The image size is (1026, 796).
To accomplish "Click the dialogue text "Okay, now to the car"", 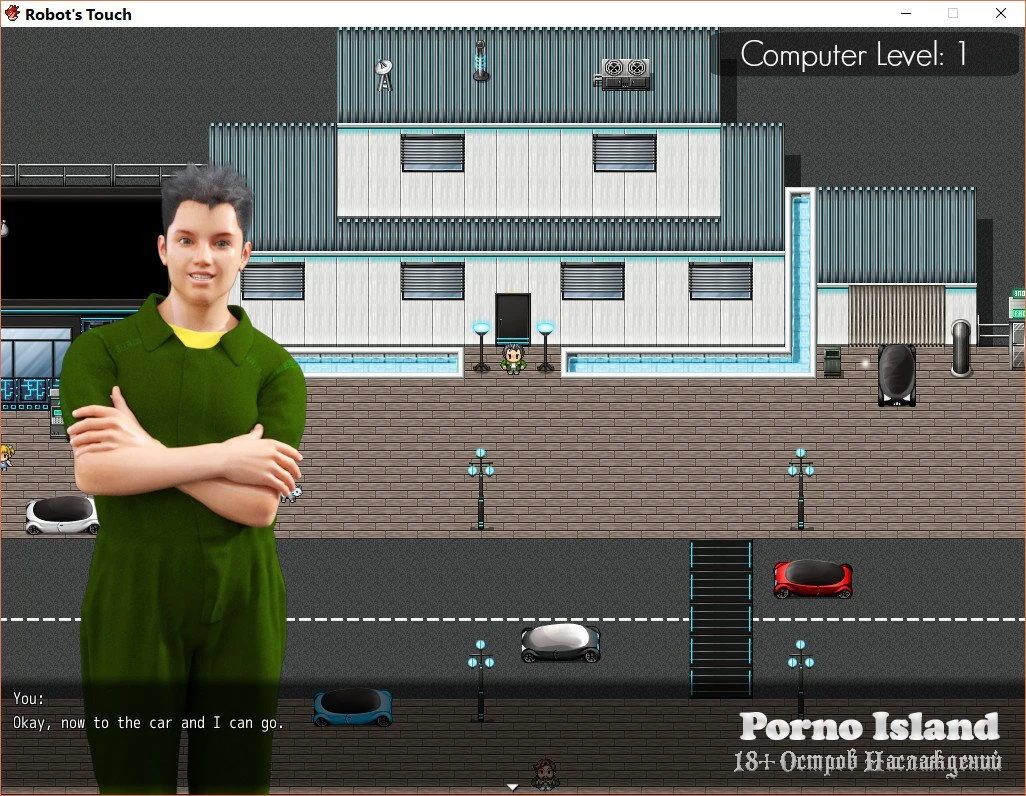I will pyautogui.click(x=148, y=722).
